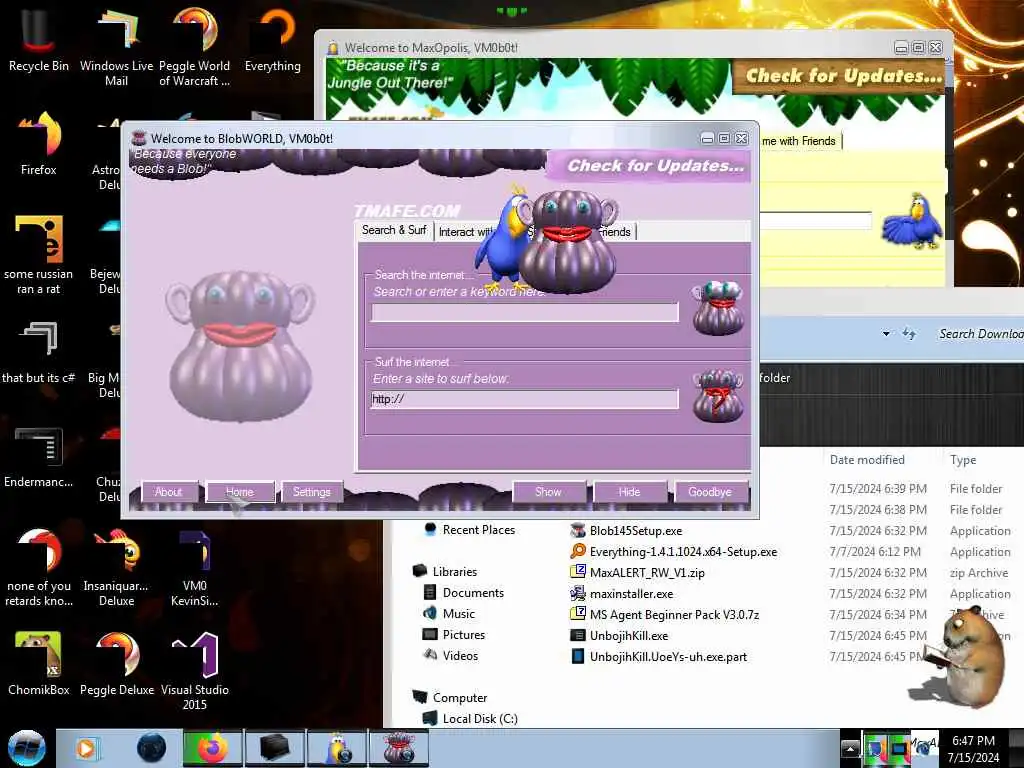The image size is (1024, 768).
Task: Switch to BlobWORLD taskbar button
Action: [399, 748]
